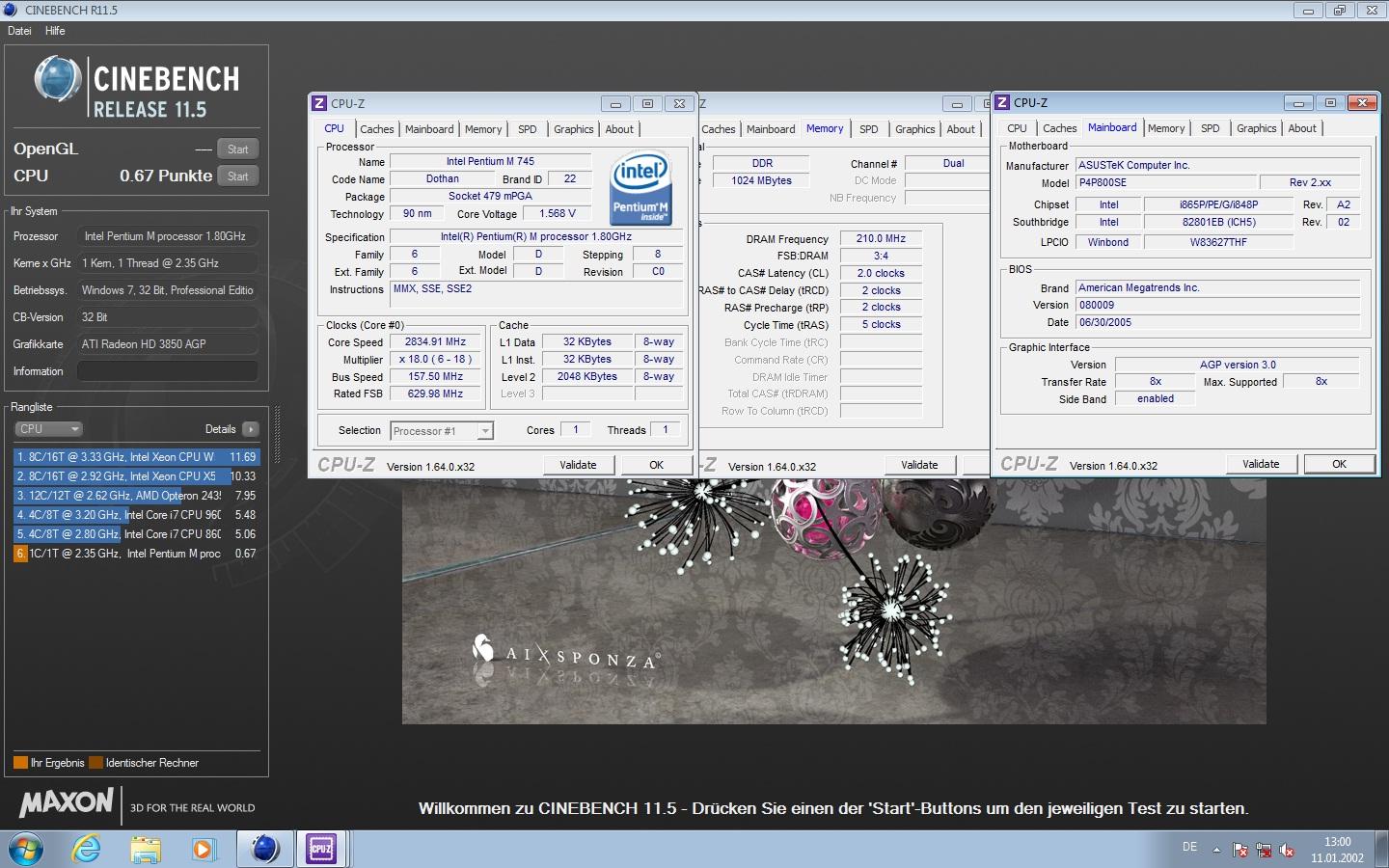Click the Z icon in the left CPU-Z title bar
The height and width of the screenshot is (868, 1389).
(320, 103)
